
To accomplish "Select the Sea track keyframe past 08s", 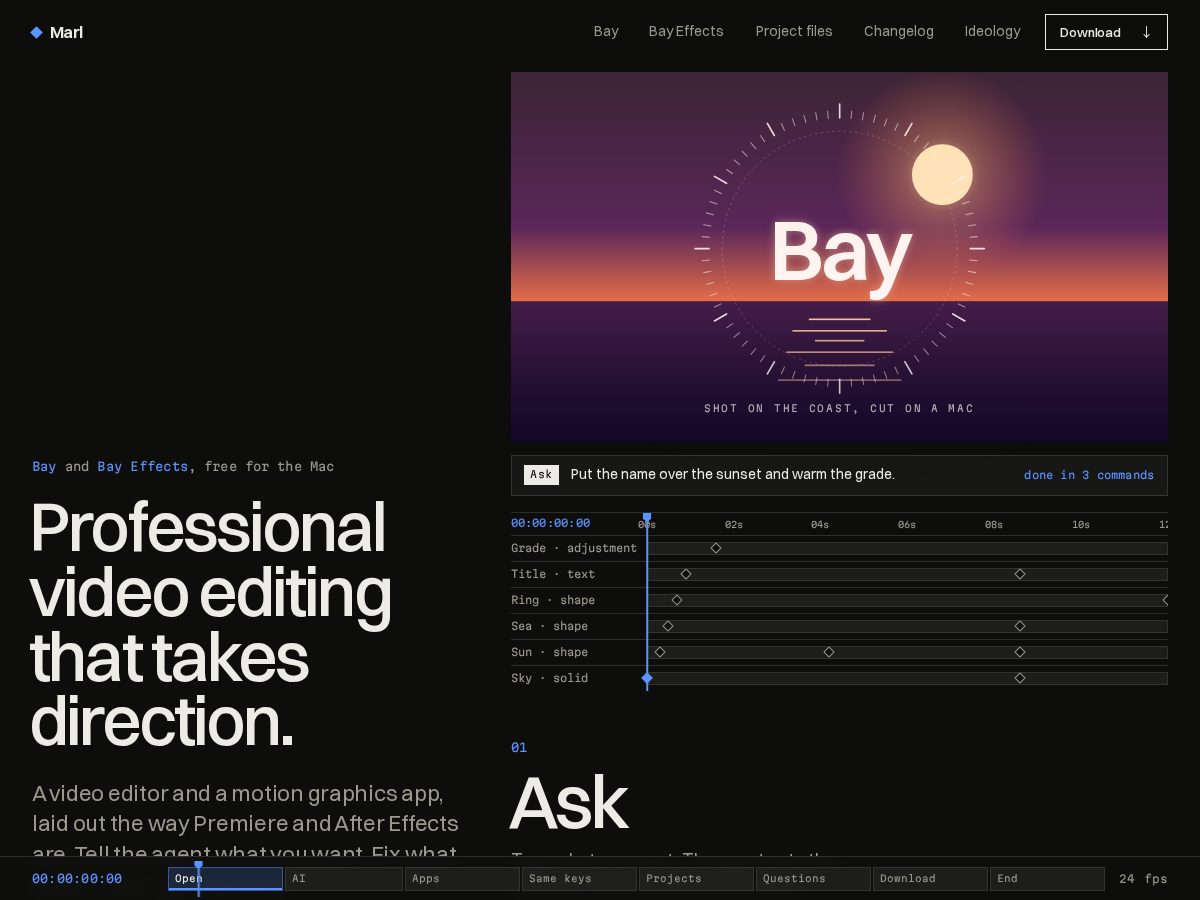I will [x=1020, y=626].
